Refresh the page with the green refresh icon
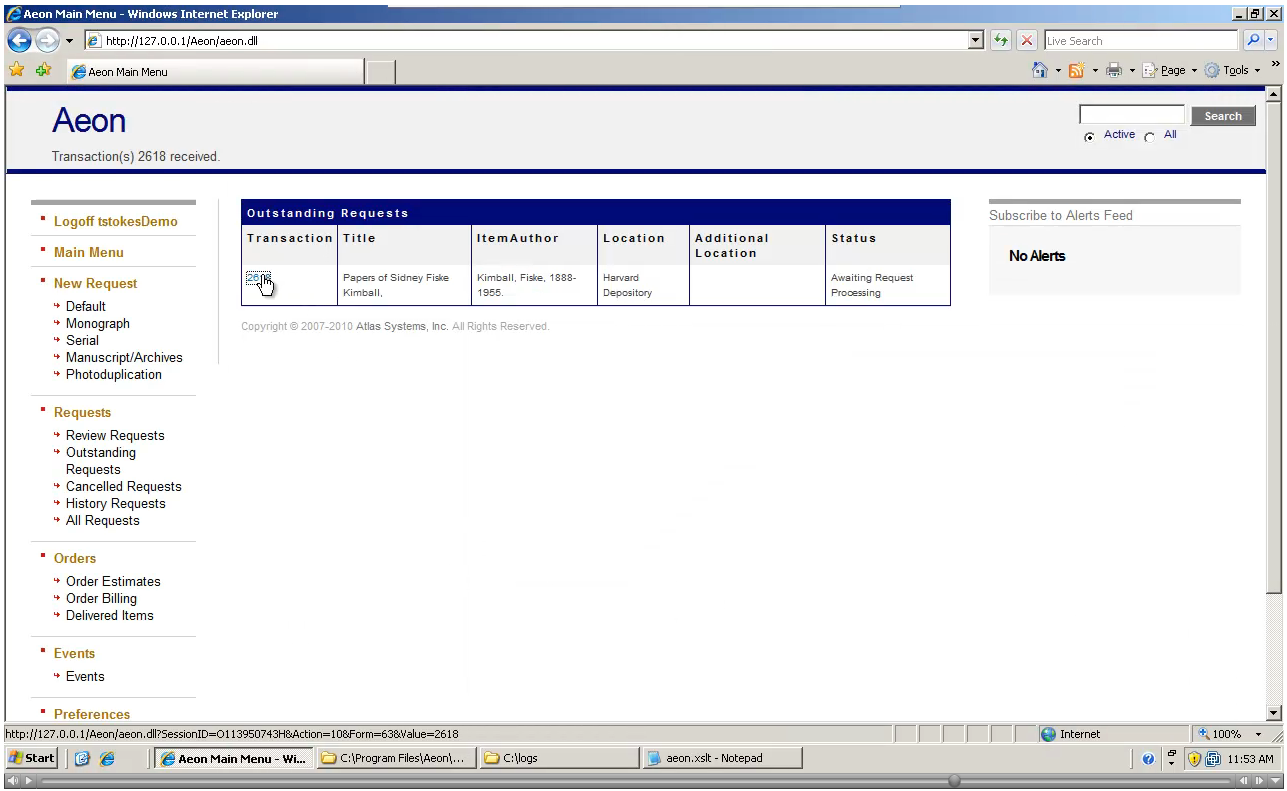1287x791 pixels. click(1001, 40)
